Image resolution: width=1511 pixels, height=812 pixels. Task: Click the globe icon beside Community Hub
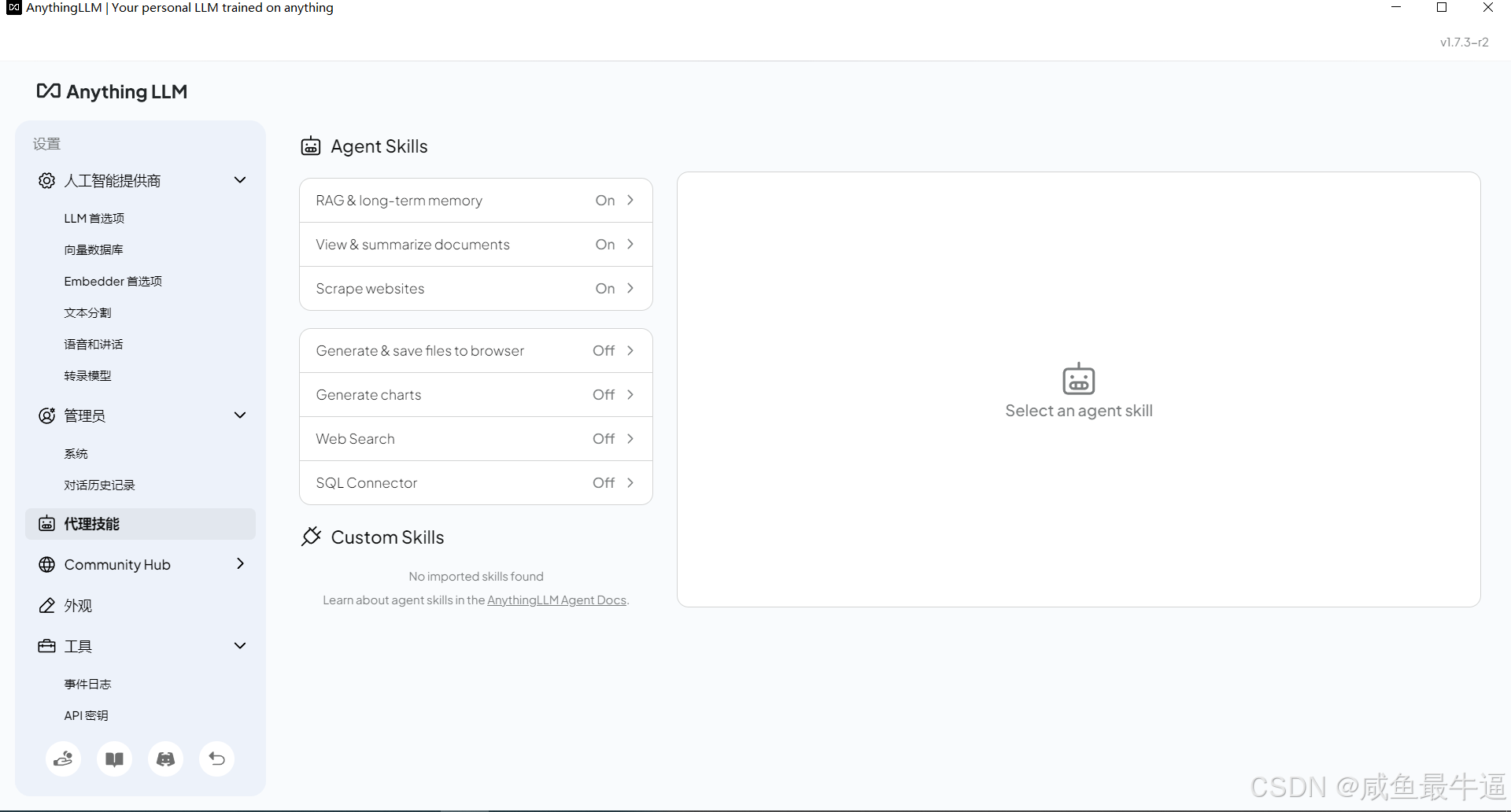pyautogui.click(x=46, y=565)
